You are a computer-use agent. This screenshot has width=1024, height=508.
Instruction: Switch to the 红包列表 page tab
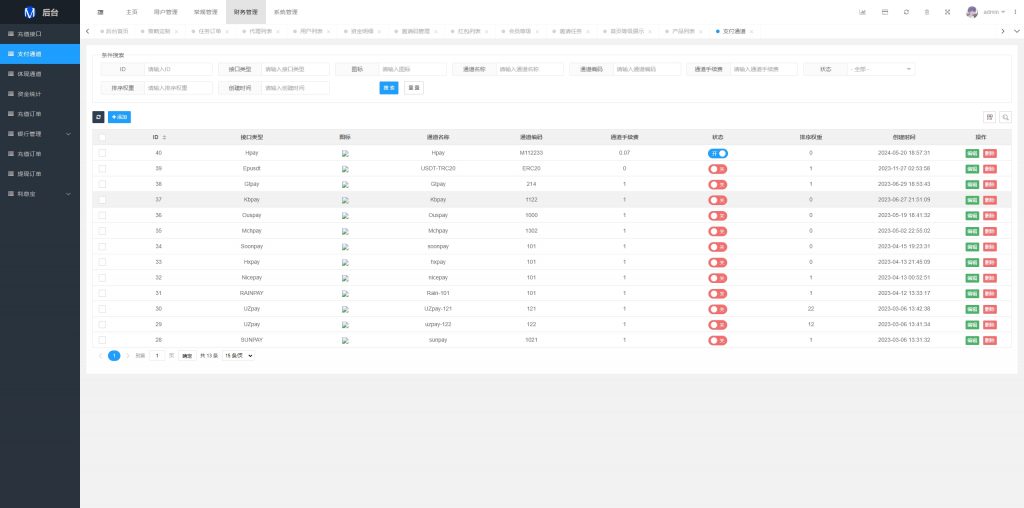pyautogui.click(x=469, y=31)
